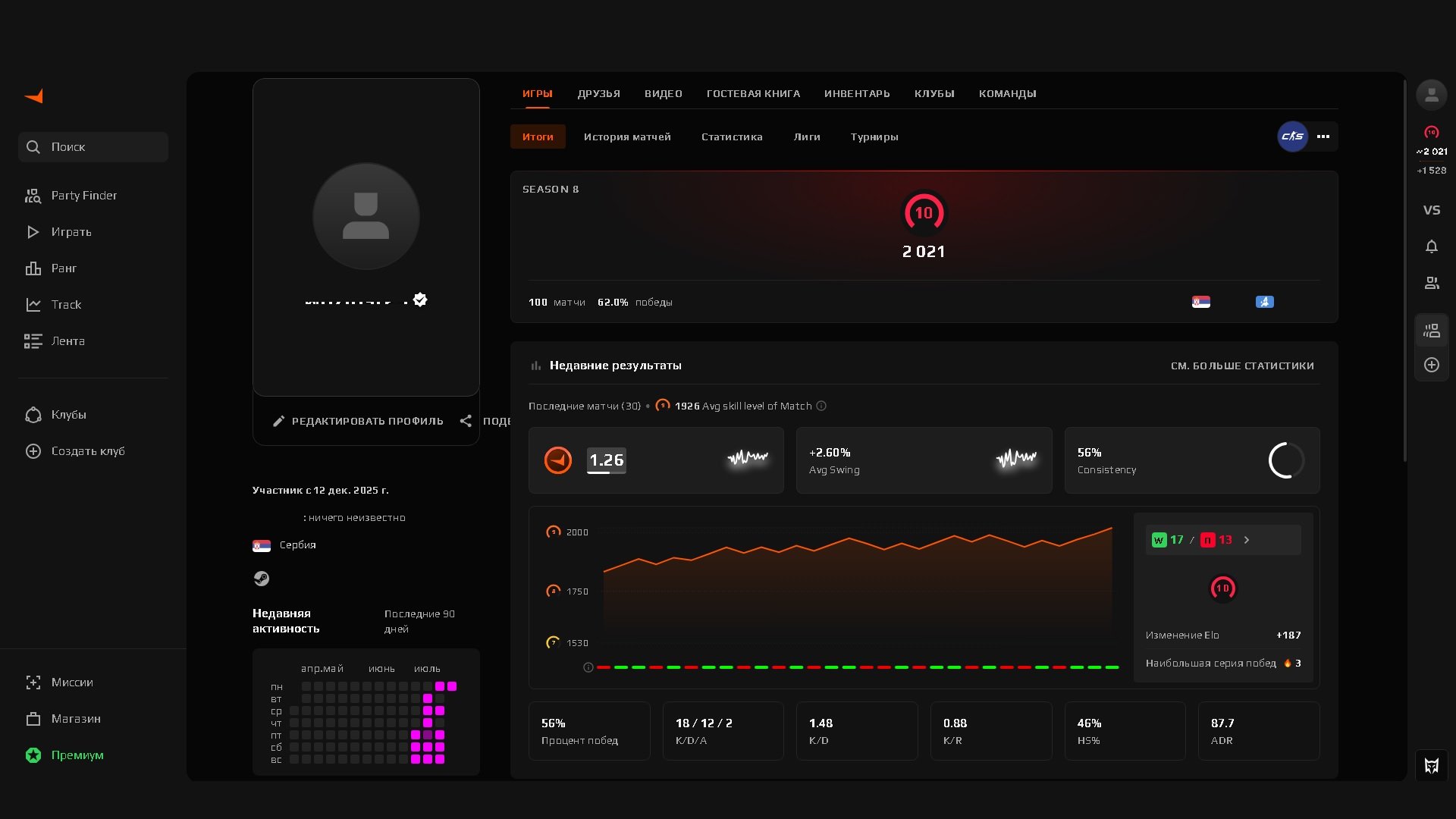Open the VS challenge icon in right bar
Viewport: 1456px width, 819px height.
tap(1432, 210)
